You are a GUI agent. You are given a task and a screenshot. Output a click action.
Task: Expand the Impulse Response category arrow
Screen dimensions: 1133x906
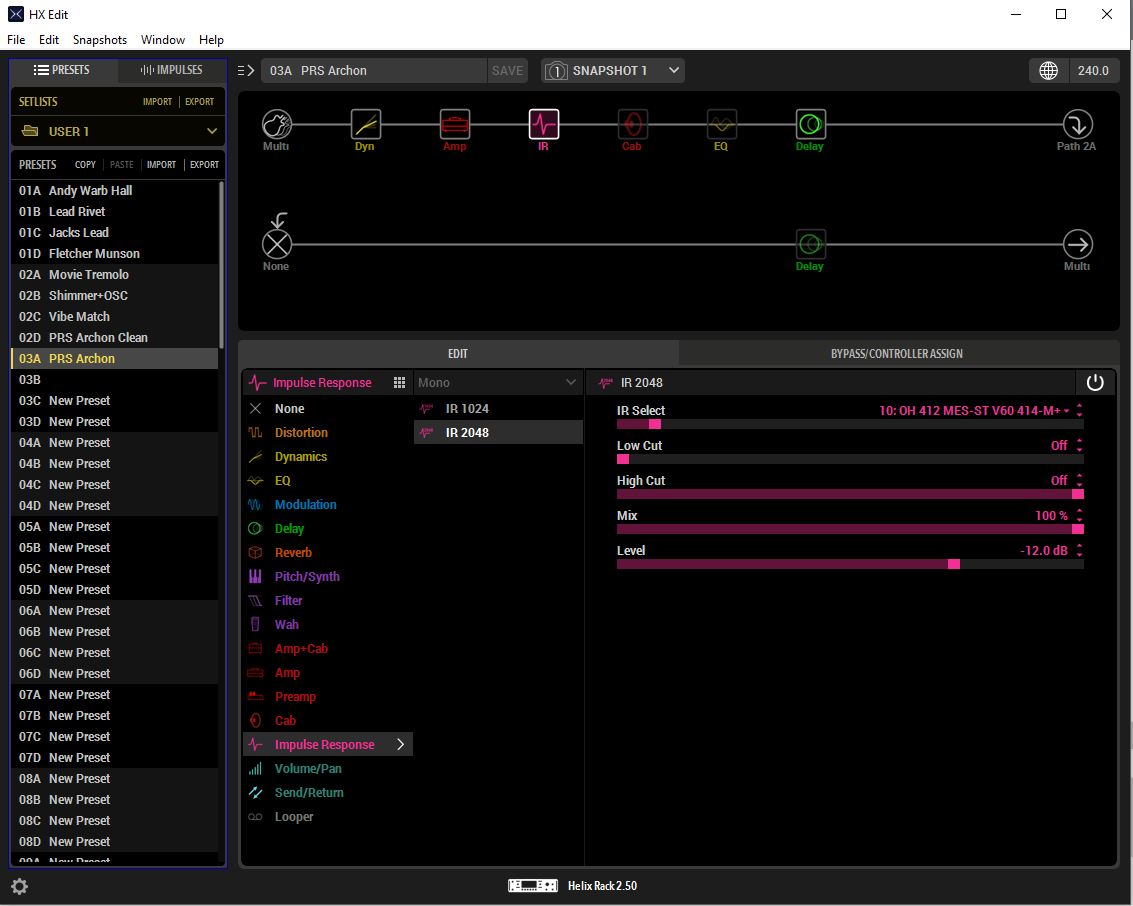(x=400, y=745)
